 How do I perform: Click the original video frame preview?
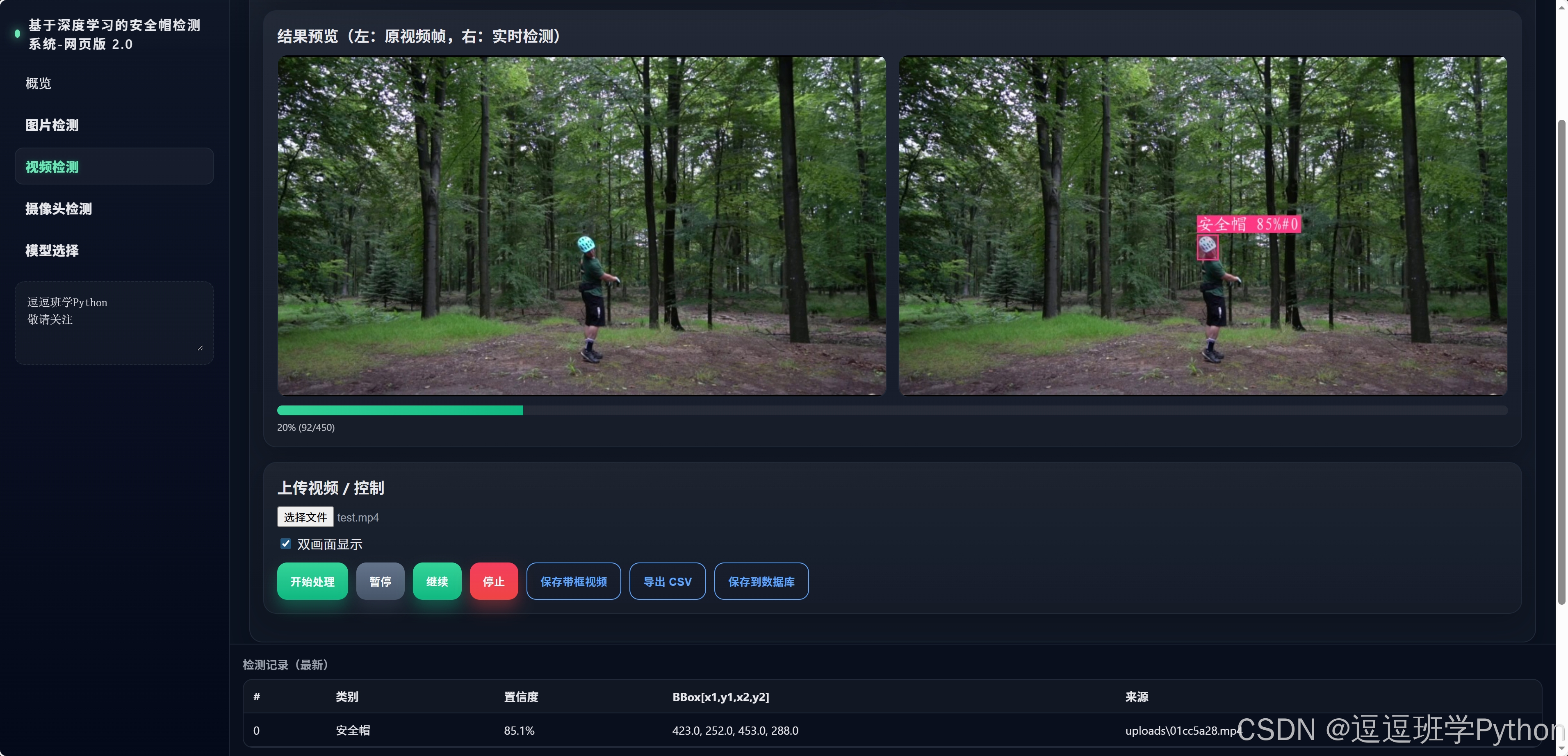pos(581,225)
